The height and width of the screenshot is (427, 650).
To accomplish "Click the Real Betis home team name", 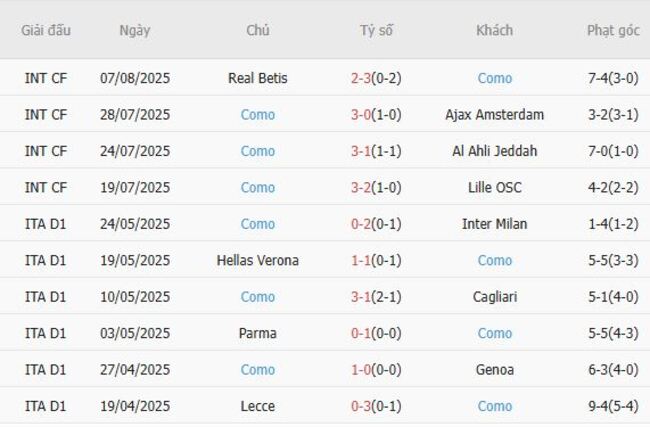I will [257, 78].
